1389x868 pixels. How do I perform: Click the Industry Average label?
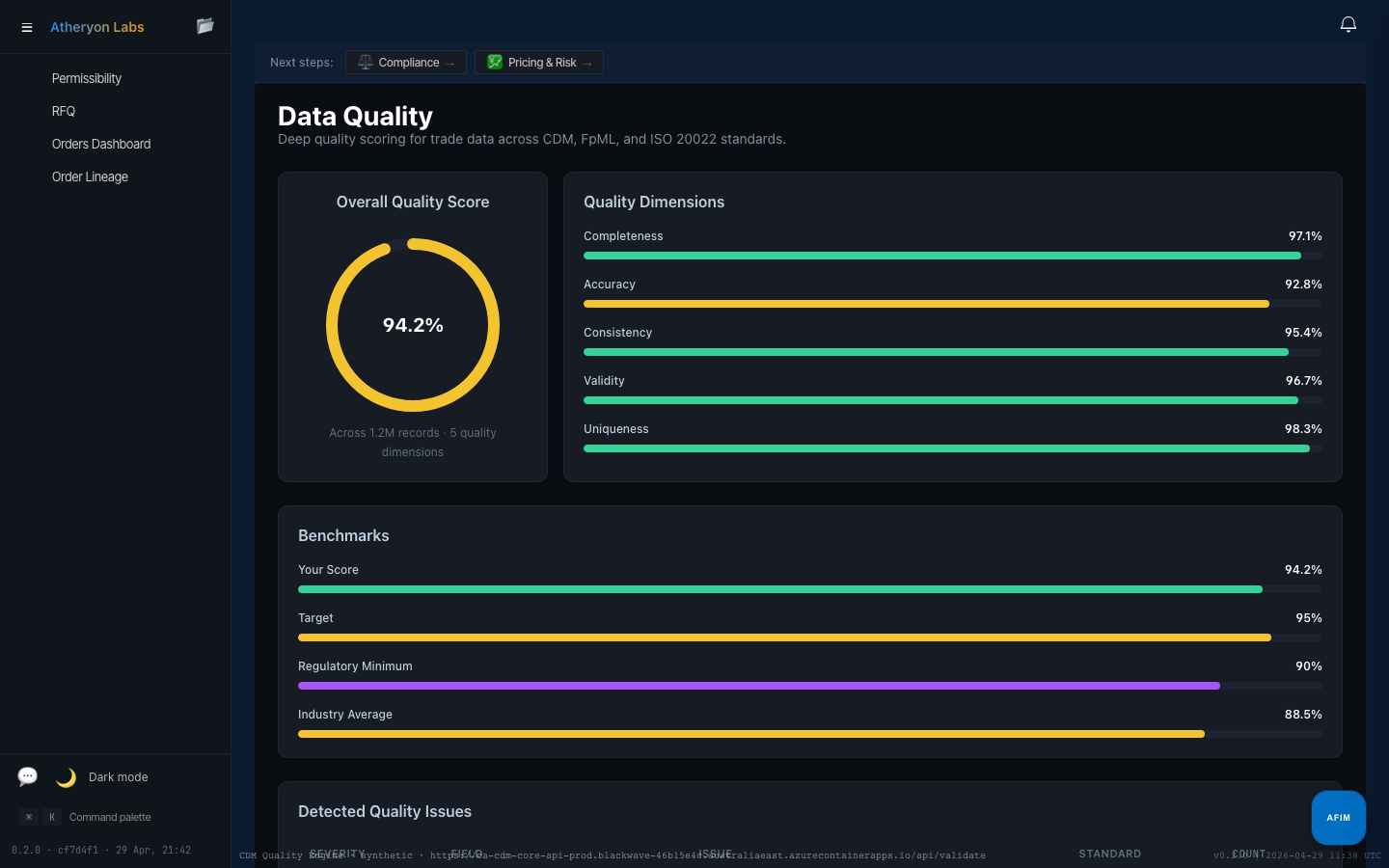pos(345,715)
